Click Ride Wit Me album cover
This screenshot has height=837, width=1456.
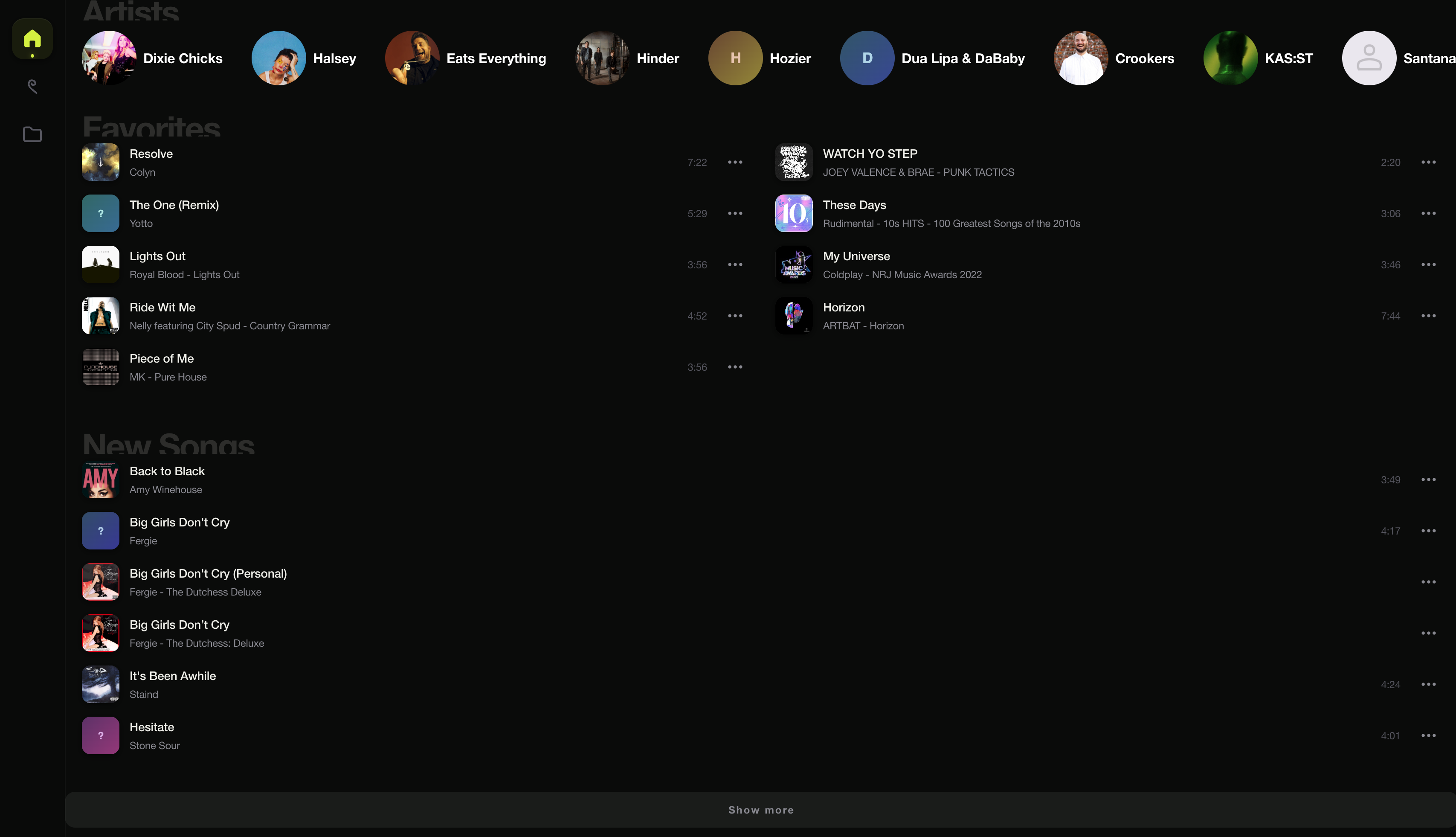[101, 316]
